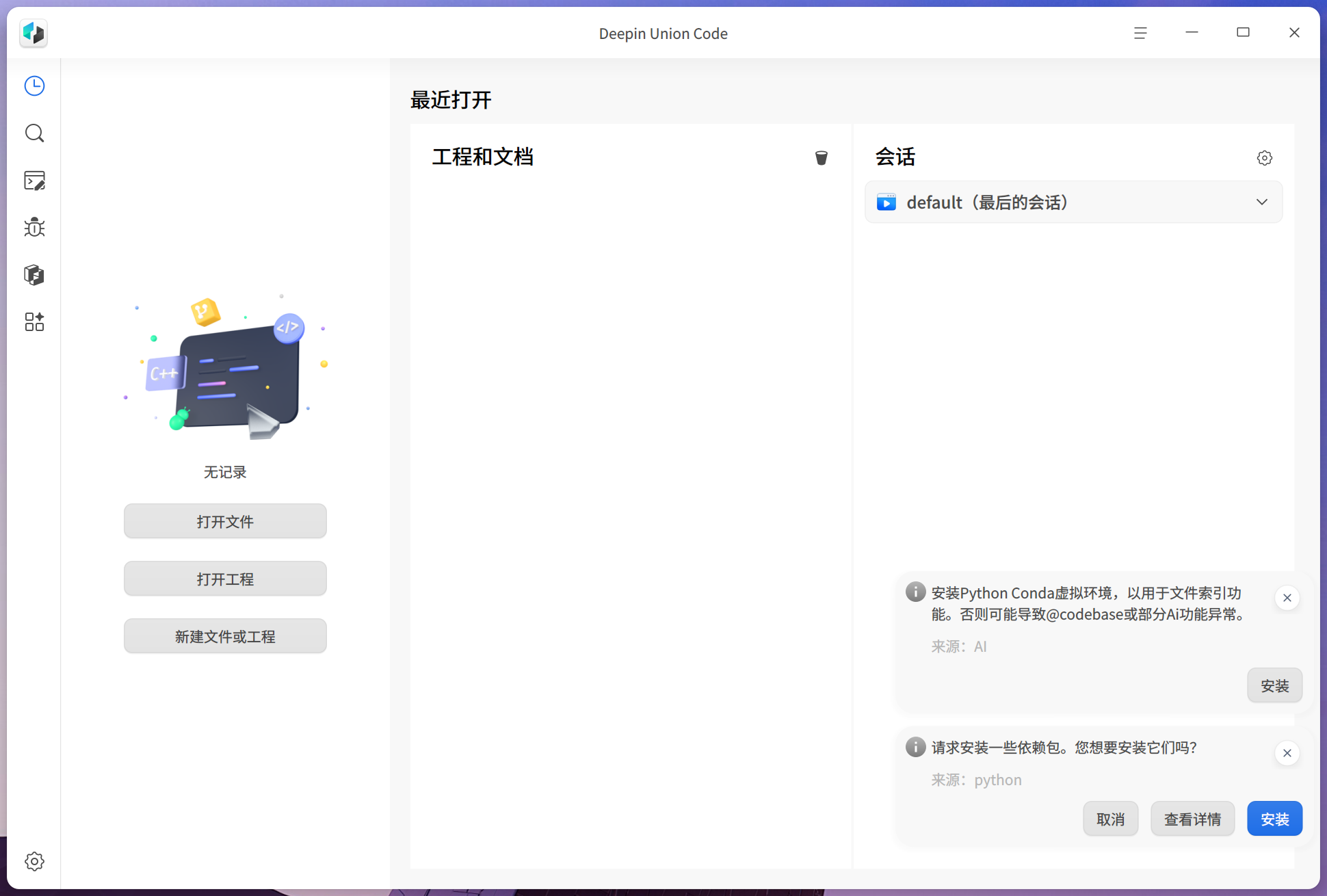Click the 新建文件或工程 button
Screen dimensions: 1327x896
point(225,637)
